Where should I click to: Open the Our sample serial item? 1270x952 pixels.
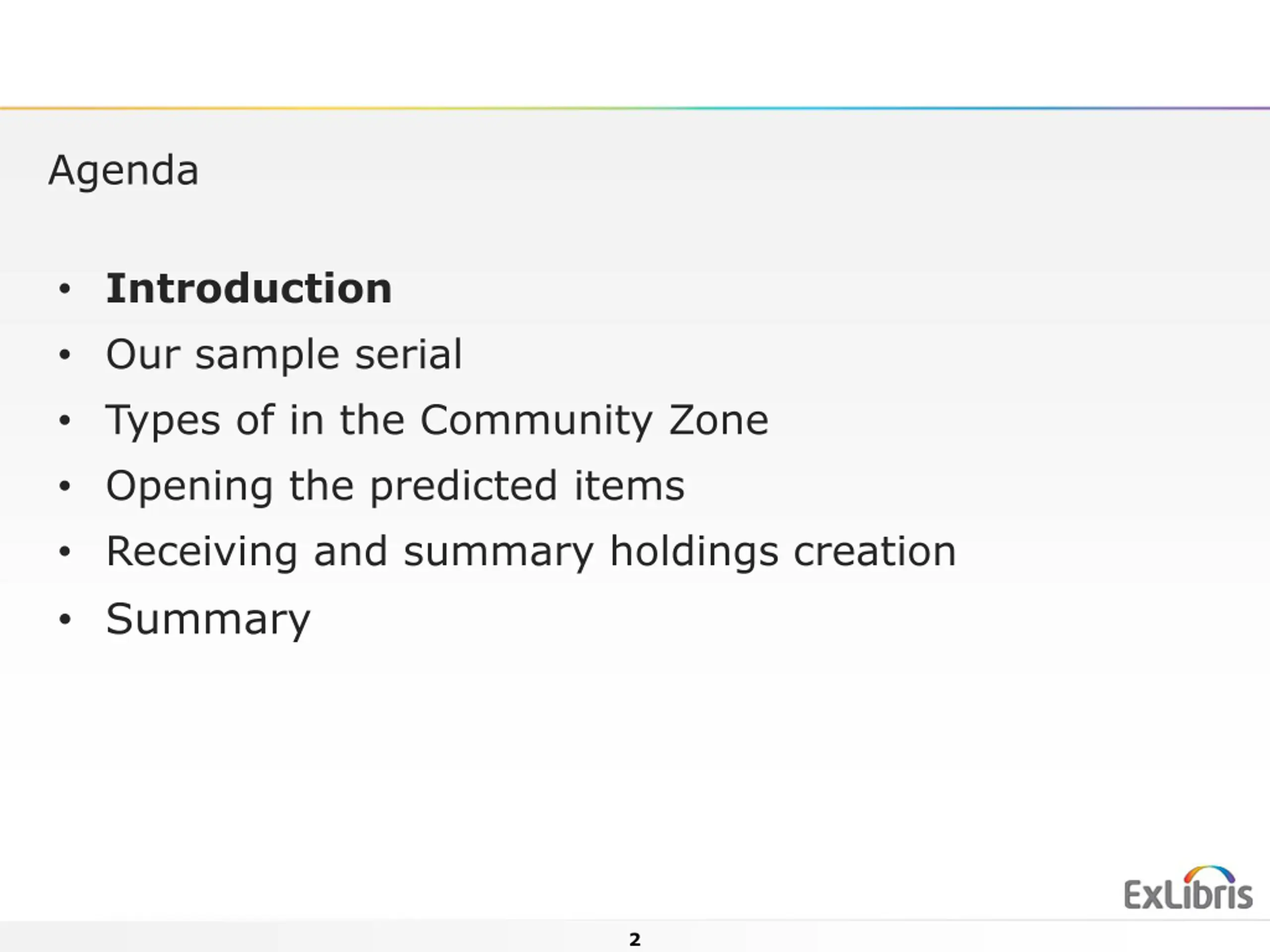pos(284,355)
